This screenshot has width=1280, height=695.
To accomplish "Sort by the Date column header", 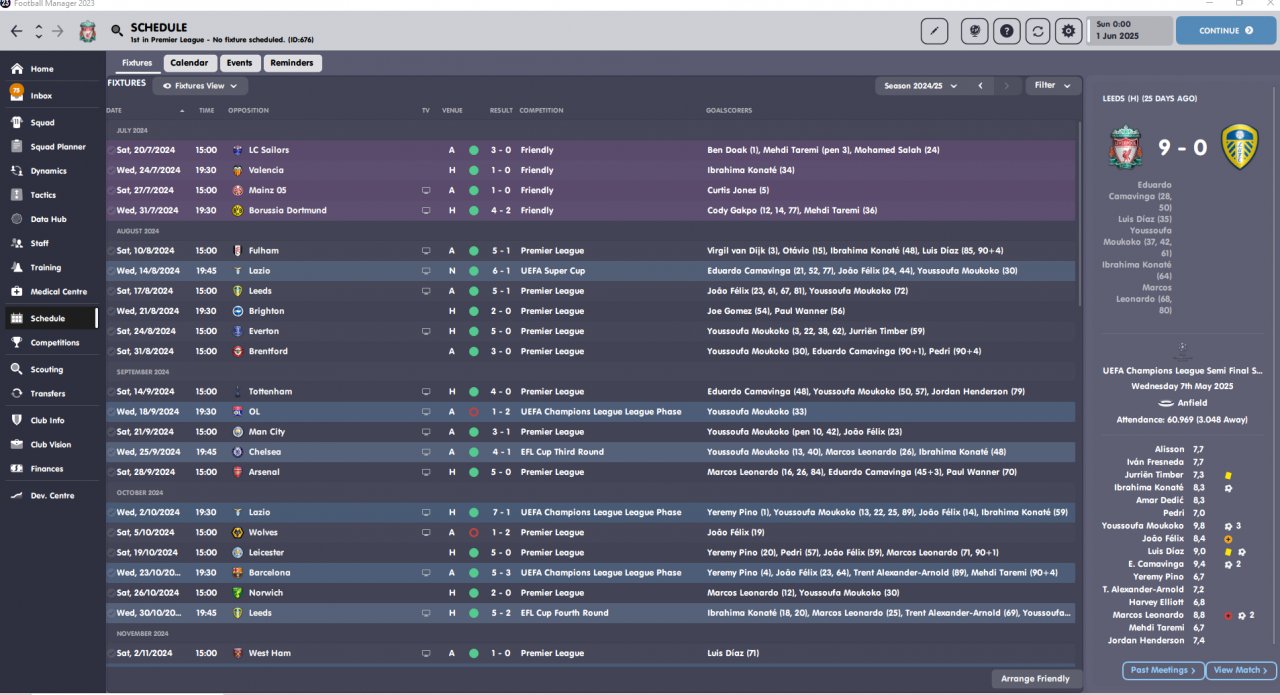I will pyautogui.click(x=114, y=110).
